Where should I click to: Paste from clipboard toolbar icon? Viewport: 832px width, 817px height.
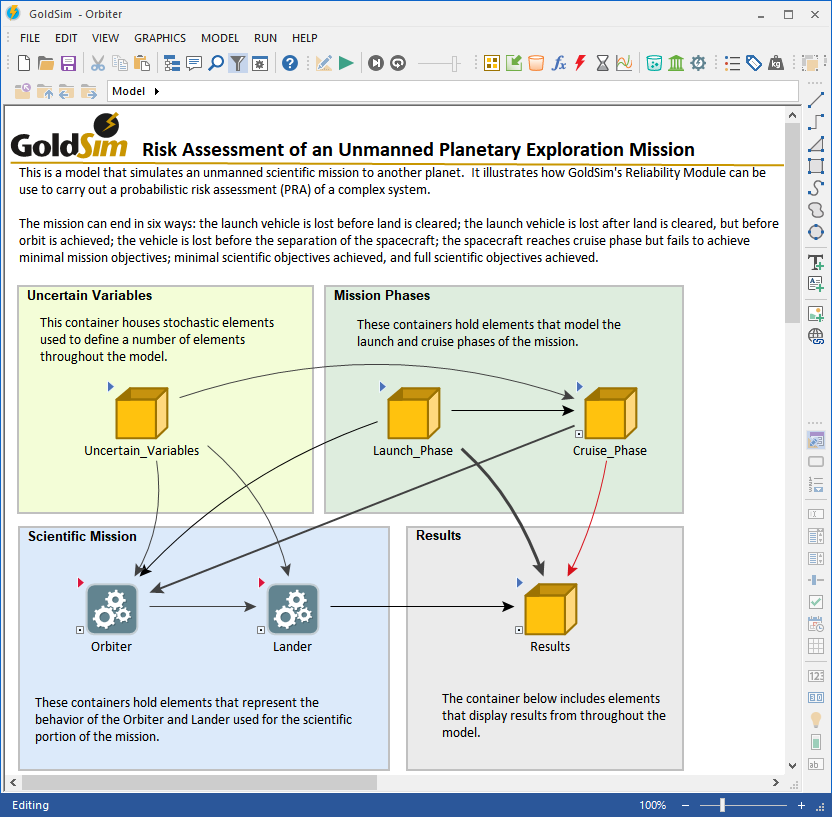coord(142,63)
